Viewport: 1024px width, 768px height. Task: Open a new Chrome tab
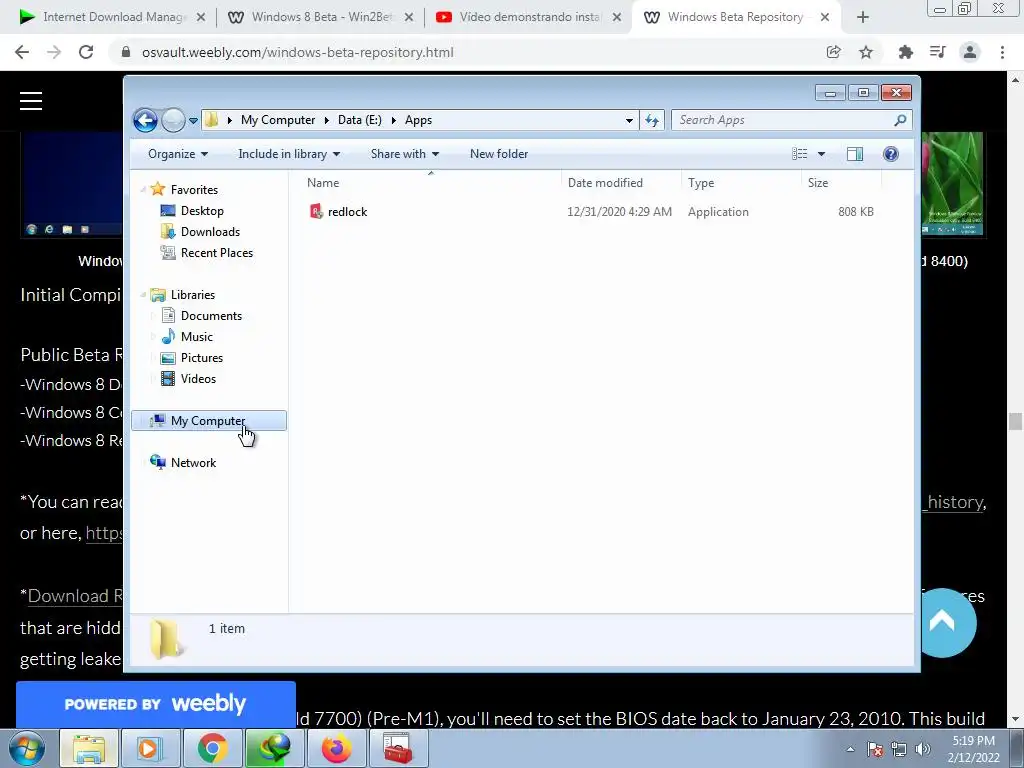pyautogui.click(x=863, y=18)
